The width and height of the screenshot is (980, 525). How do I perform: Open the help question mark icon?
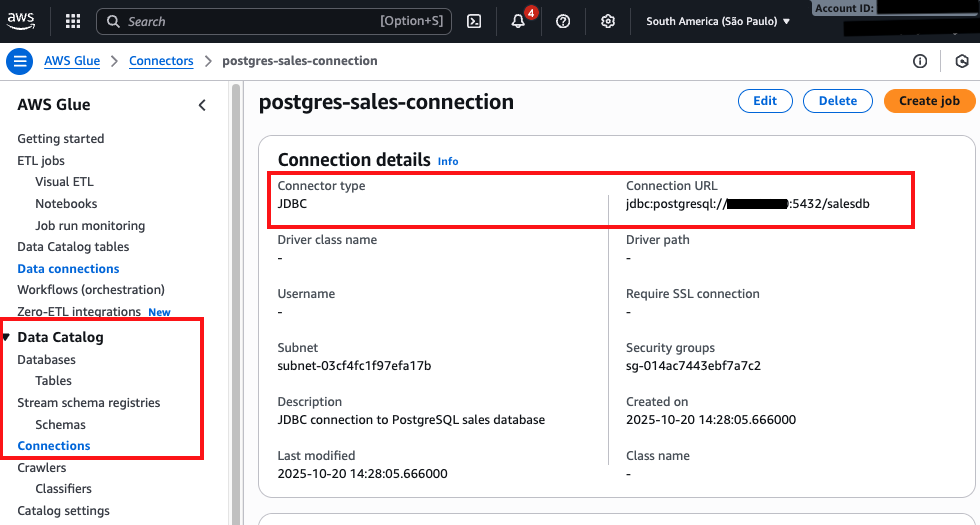click(563, 21)
